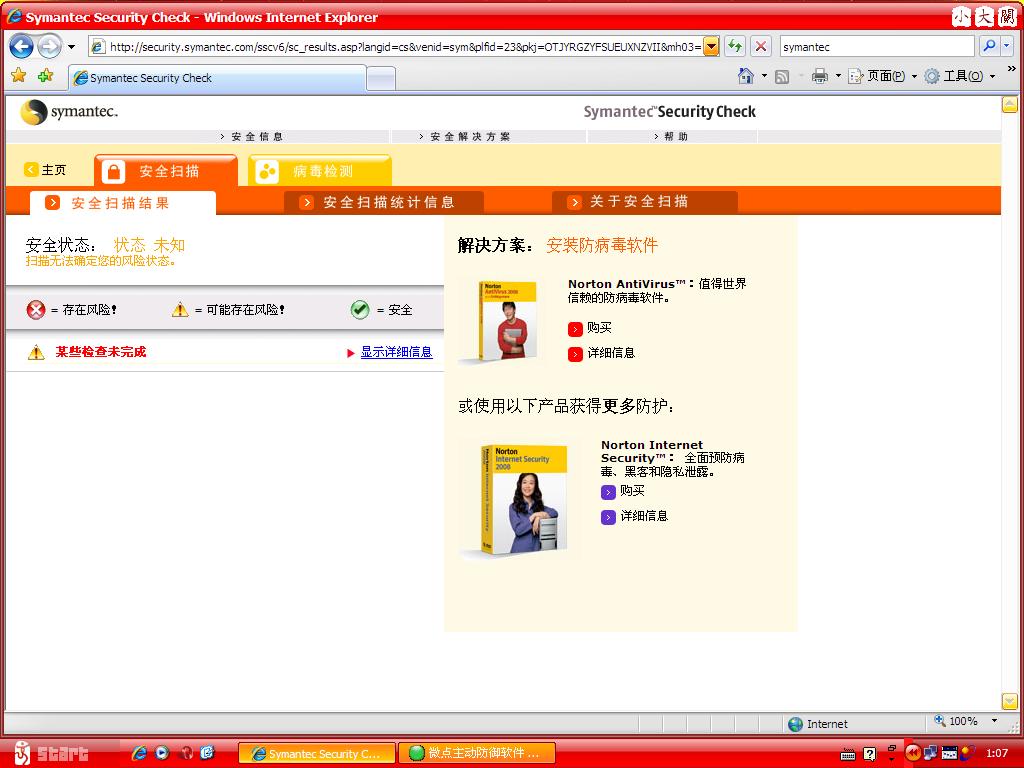Click the Internet security zone status
This screenshot has height=768, width=1024.
point(818,724)
